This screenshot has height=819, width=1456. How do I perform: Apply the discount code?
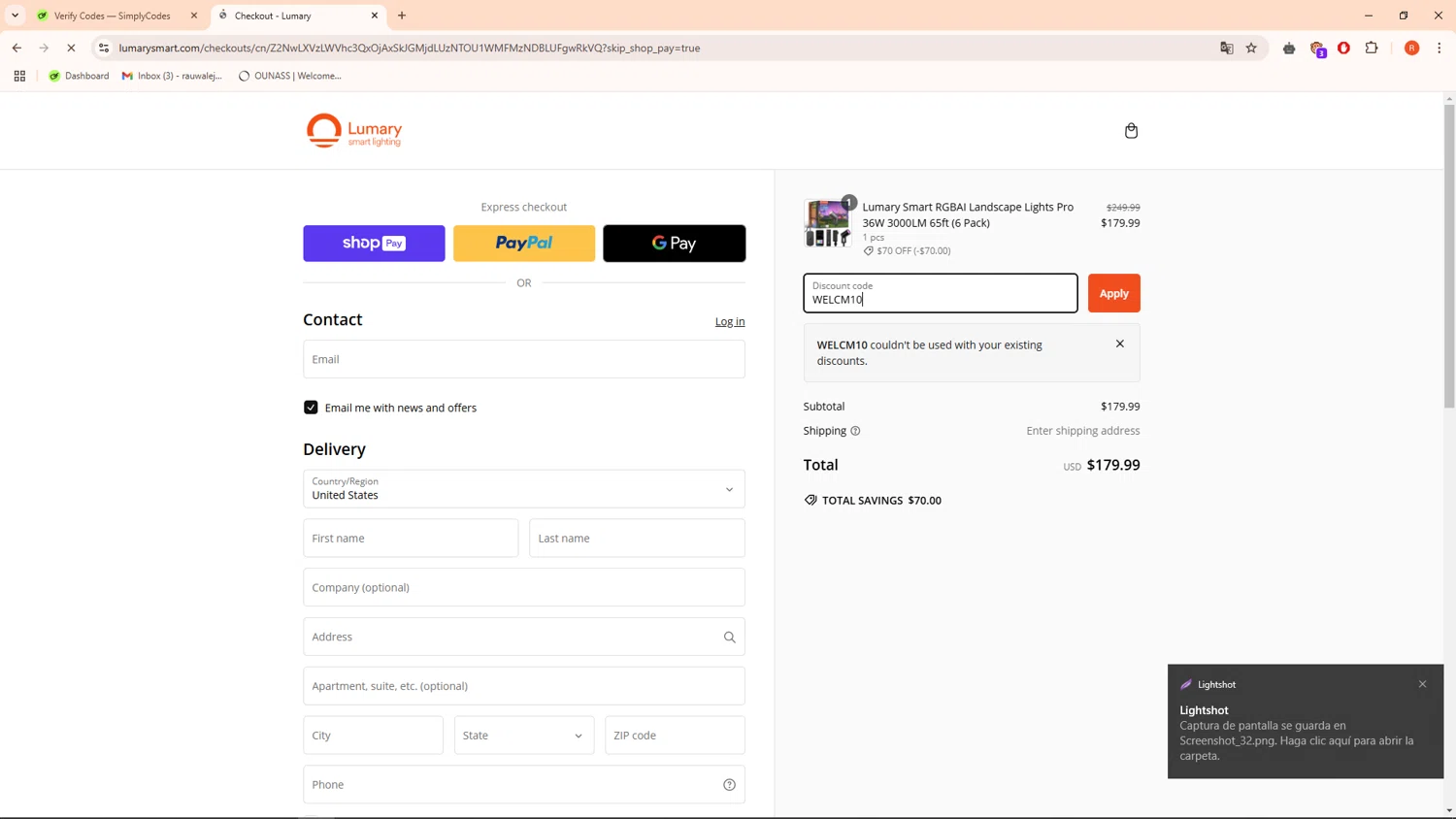click(x=1113, y=293)
